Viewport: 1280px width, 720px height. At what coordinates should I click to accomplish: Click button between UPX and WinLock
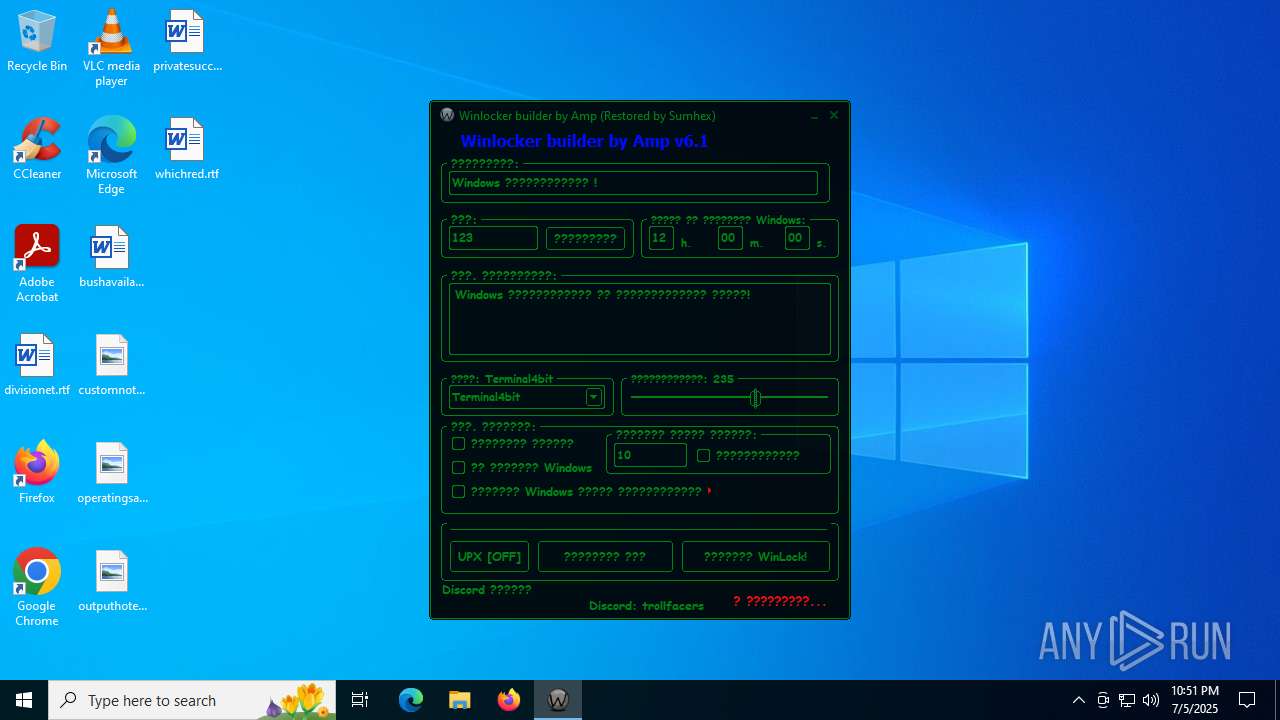(605, 556)
